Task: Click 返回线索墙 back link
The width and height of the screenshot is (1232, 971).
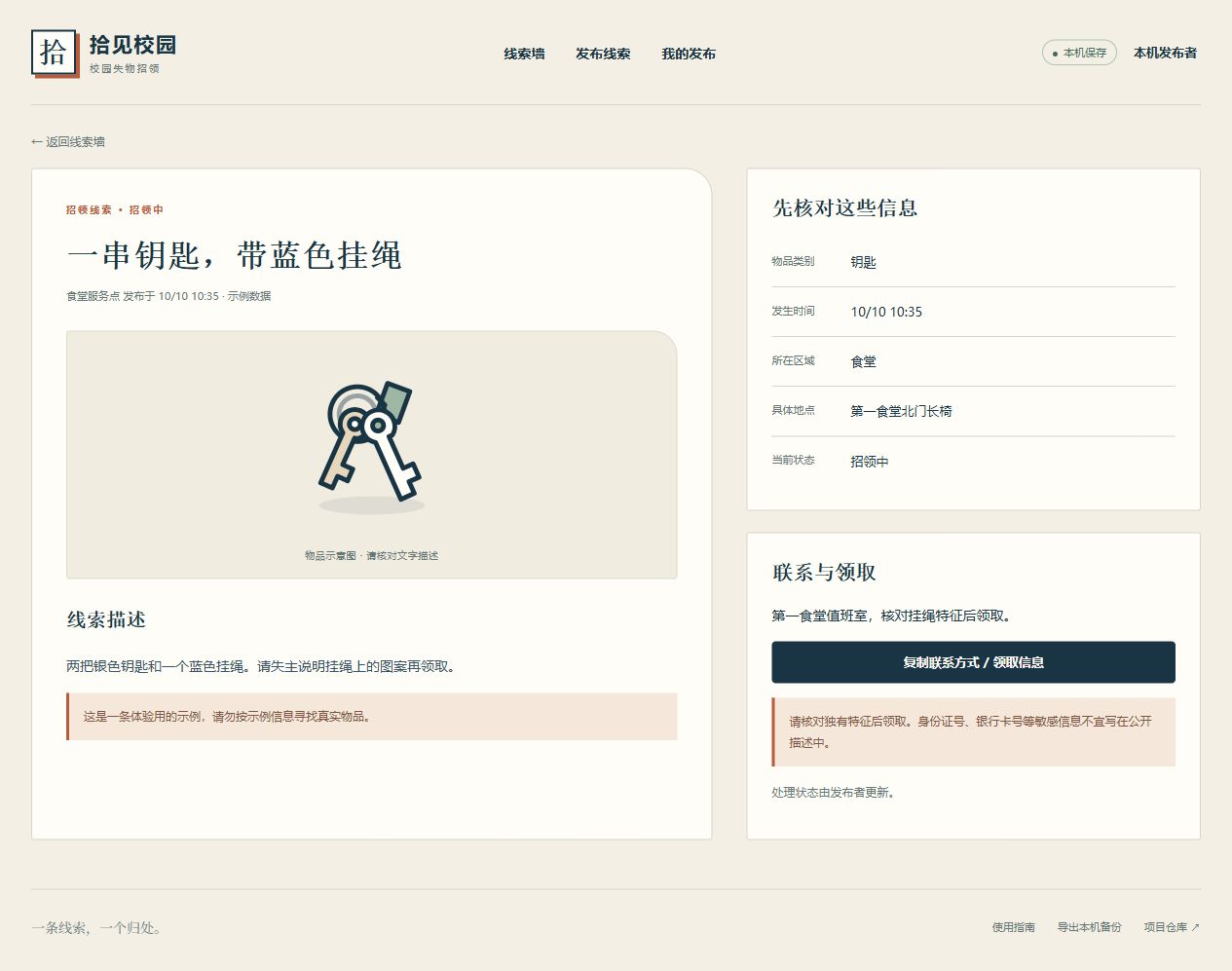Action: point(68,141)
